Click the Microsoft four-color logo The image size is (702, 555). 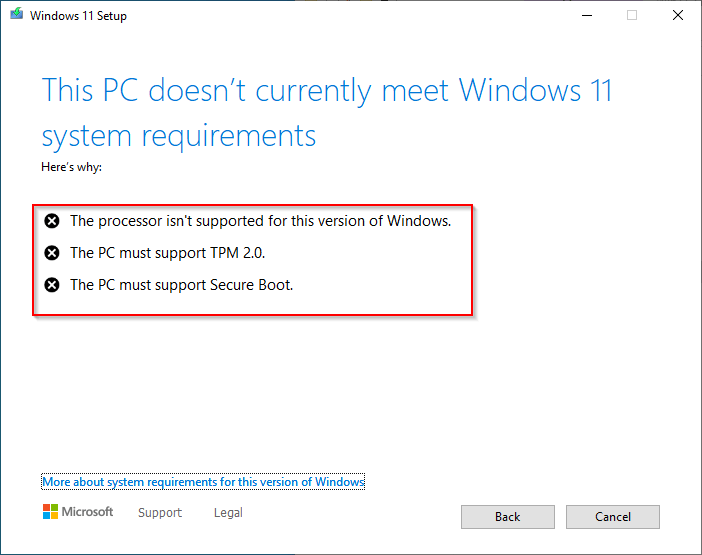(x=50, y=512)
